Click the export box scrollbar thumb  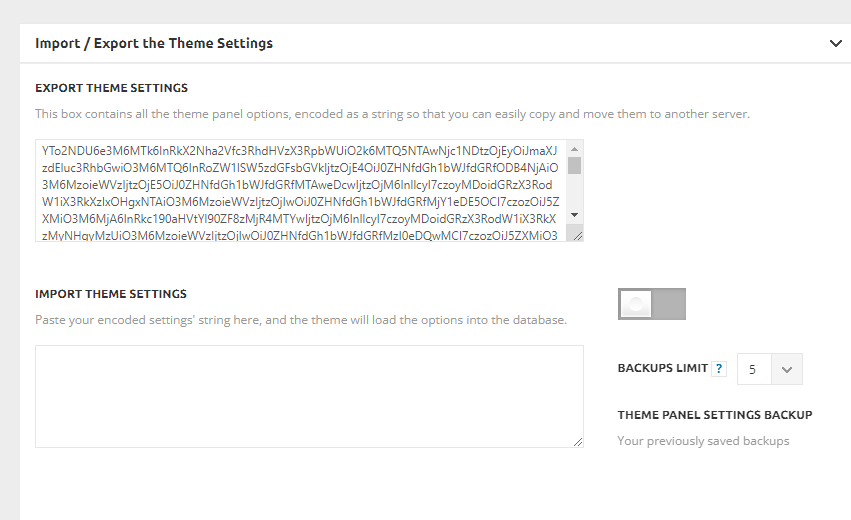tap(574, 166)
